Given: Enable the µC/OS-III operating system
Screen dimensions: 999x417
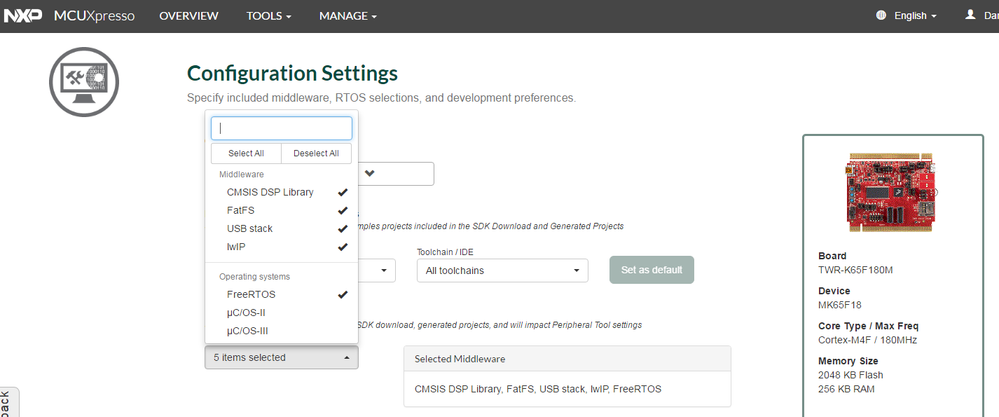Looking at the screenshot, I should coord(247,331).
